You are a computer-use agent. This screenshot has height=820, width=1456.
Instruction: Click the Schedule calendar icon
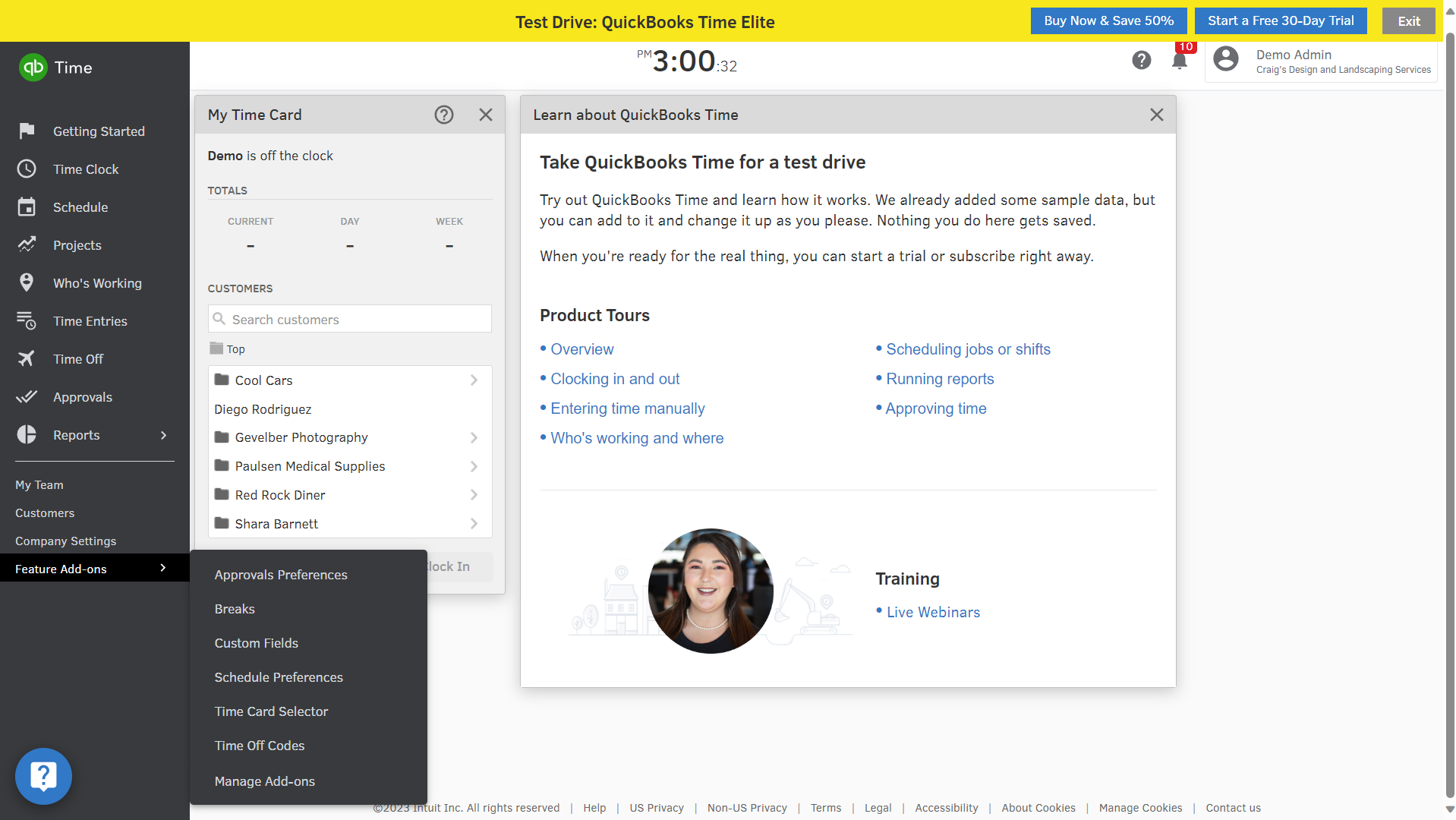[27, 207]
